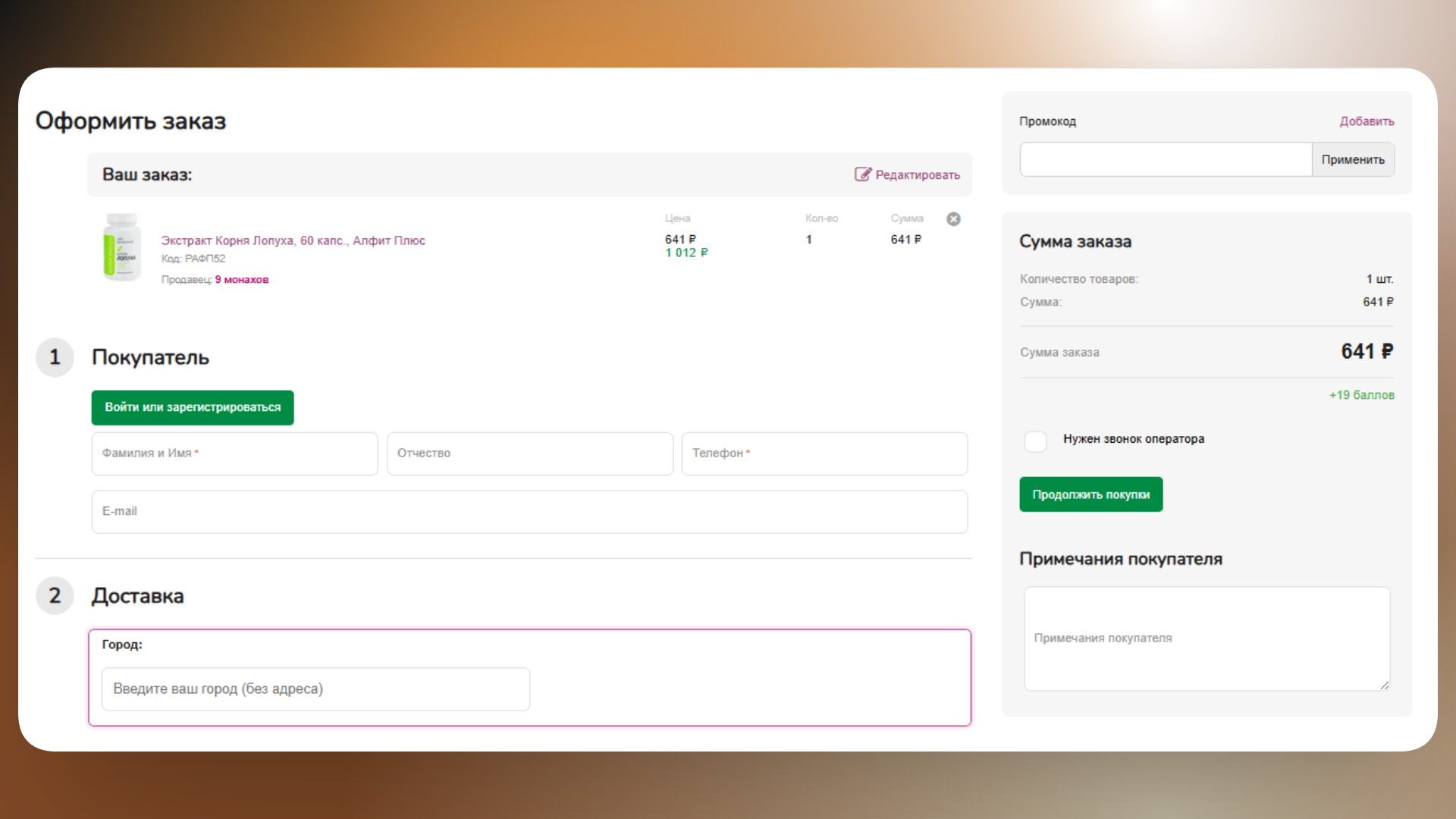Click the E-mail input field
Viewport: 1456px width, 819px height.
[x=529, y=512]
